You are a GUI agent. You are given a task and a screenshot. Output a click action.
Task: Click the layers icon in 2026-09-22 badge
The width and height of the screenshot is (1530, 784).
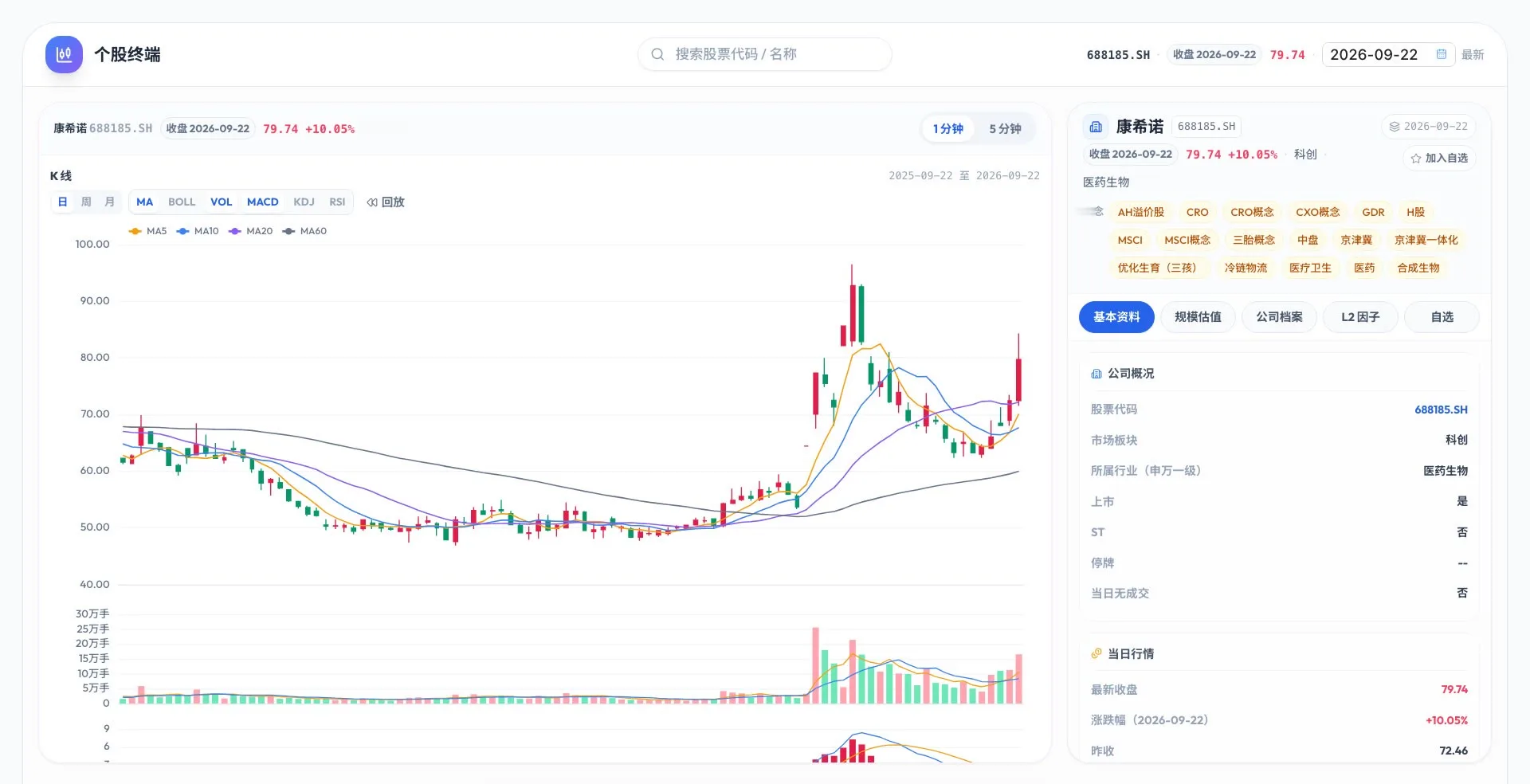click(x=1395, y=127)
